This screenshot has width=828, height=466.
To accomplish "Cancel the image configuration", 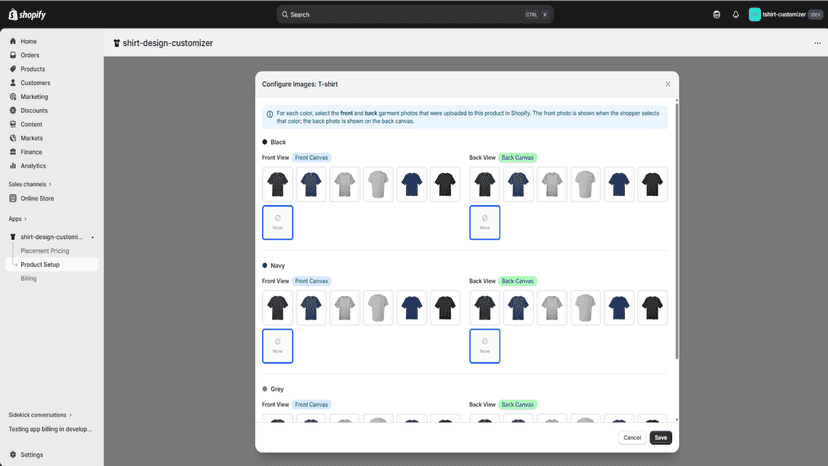I will (632, 437).
